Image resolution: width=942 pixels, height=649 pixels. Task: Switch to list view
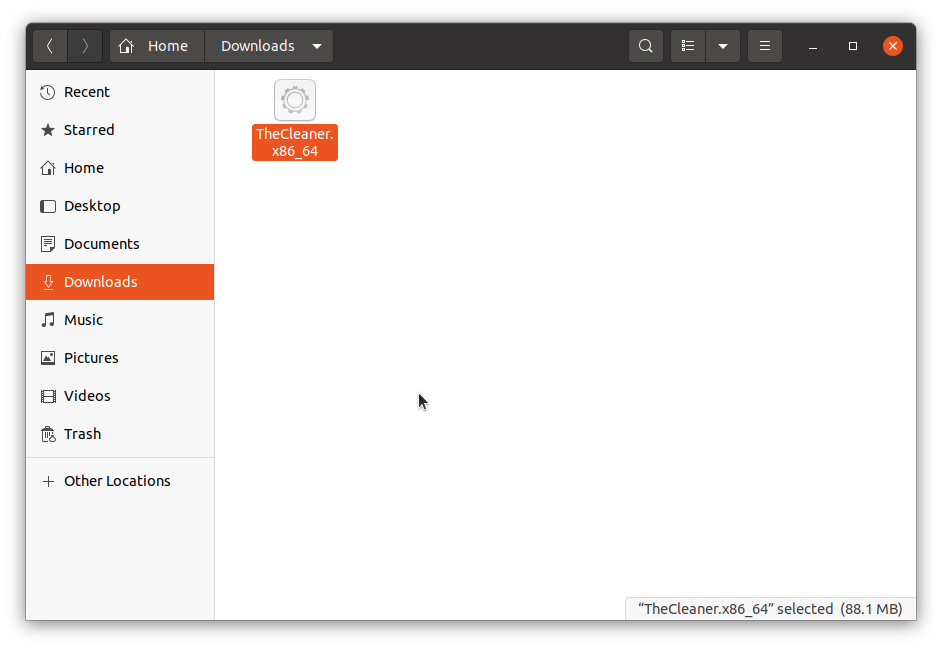688,46
